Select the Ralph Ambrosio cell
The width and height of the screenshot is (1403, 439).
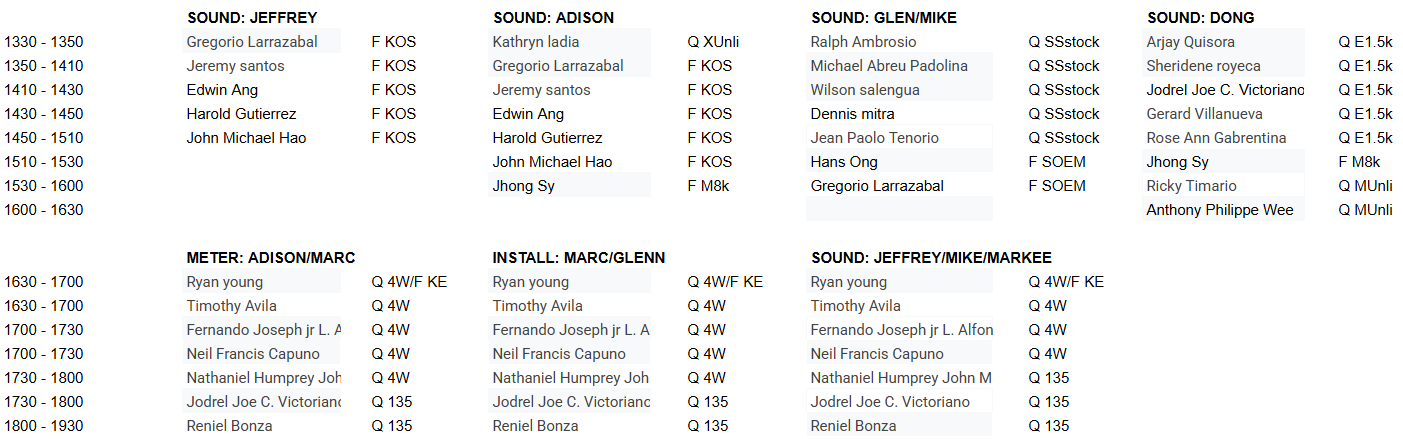(863, 42)
